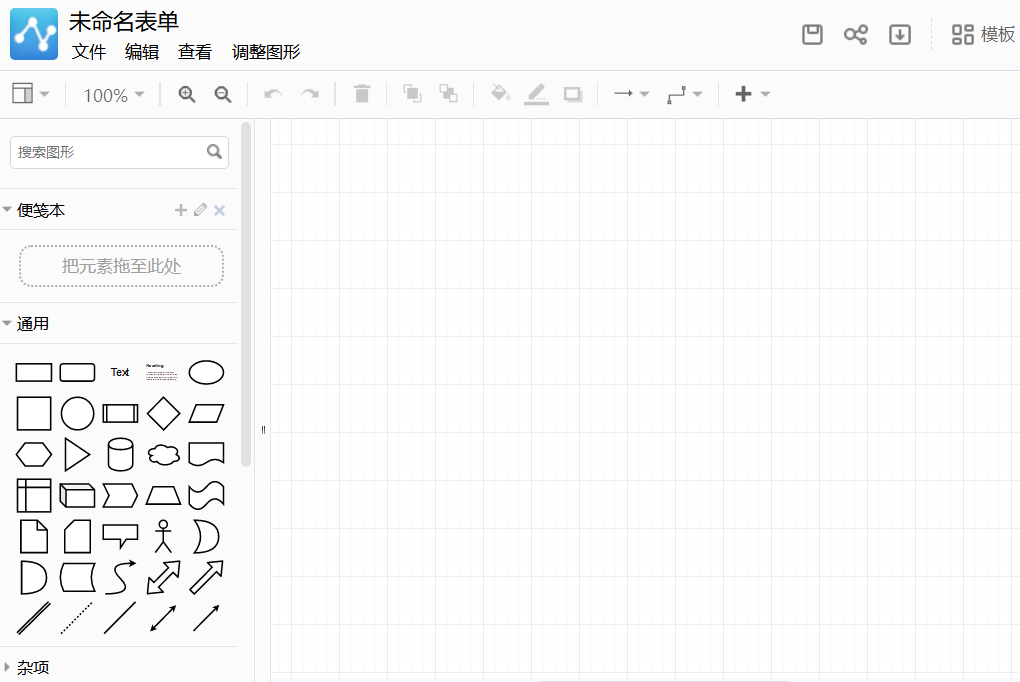Select the trapezoid shape
The image size is (1020, 682).
click(x=163, y=495)
